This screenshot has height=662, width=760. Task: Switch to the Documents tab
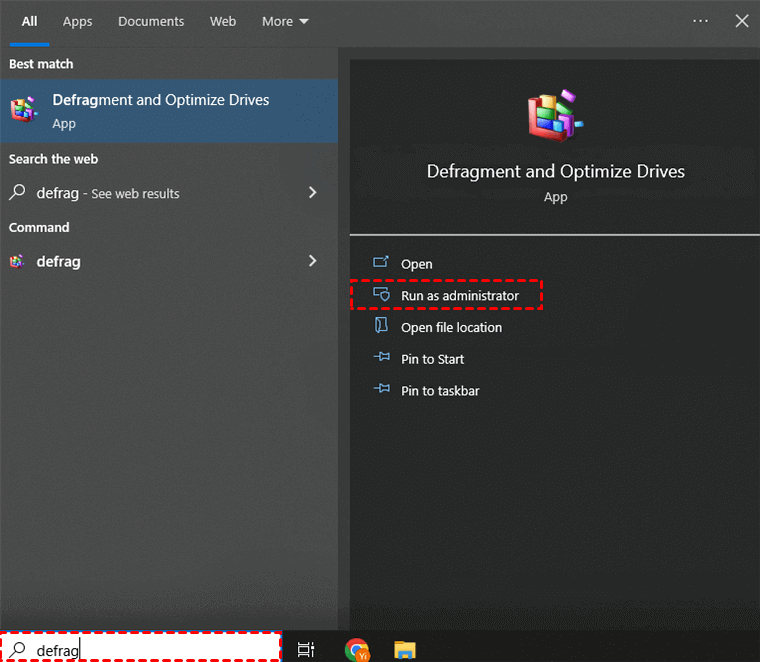[151, 21]
